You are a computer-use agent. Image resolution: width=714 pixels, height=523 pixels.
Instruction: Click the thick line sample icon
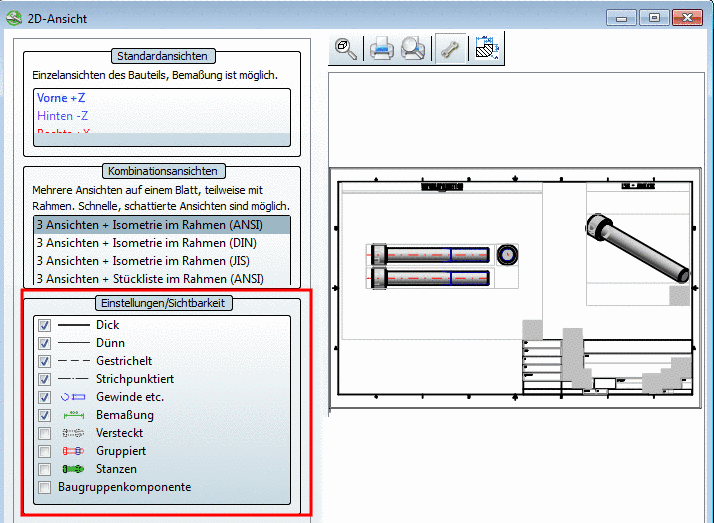(x=73, y=325)
